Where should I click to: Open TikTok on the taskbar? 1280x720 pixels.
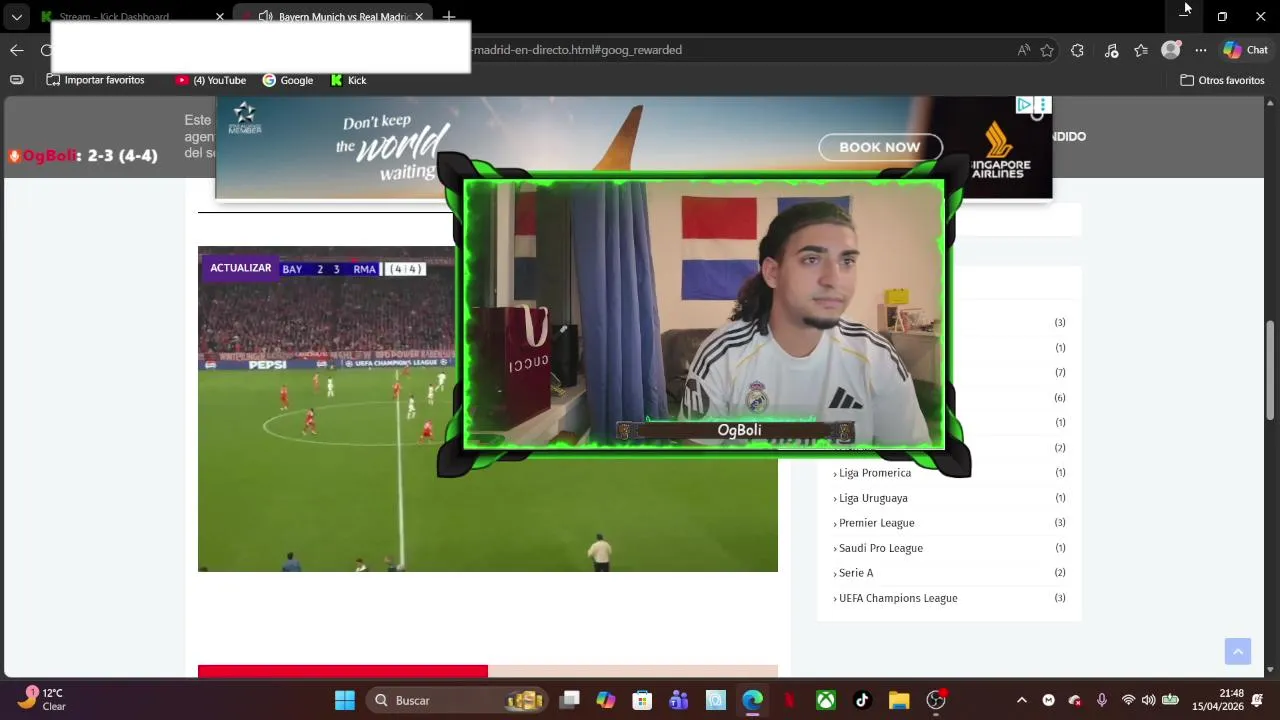pos(862,700)
